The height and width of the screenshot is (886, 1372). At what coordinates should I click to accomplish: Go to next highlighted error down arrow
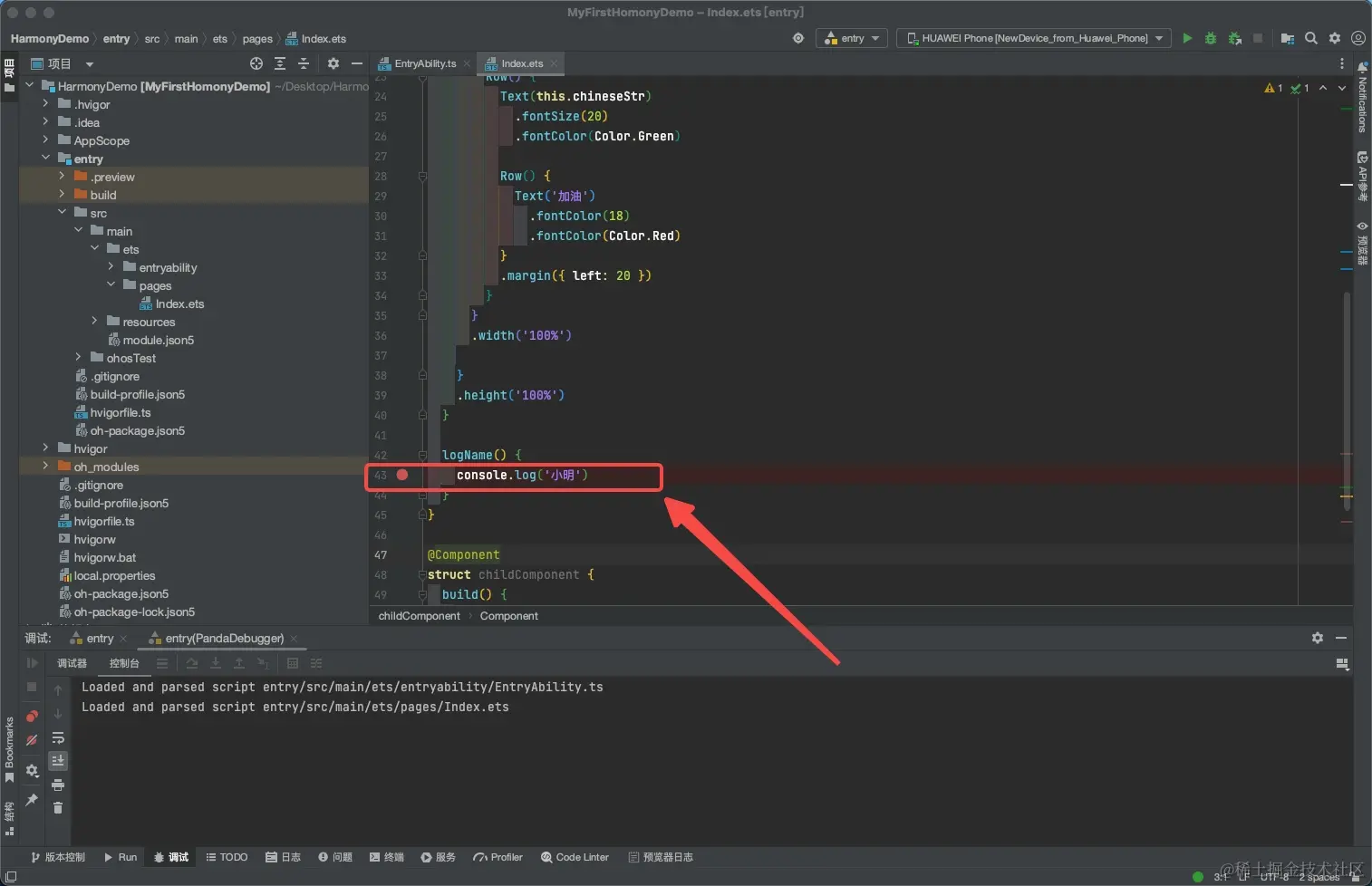pyautogui.click(x=1342, y=88)
